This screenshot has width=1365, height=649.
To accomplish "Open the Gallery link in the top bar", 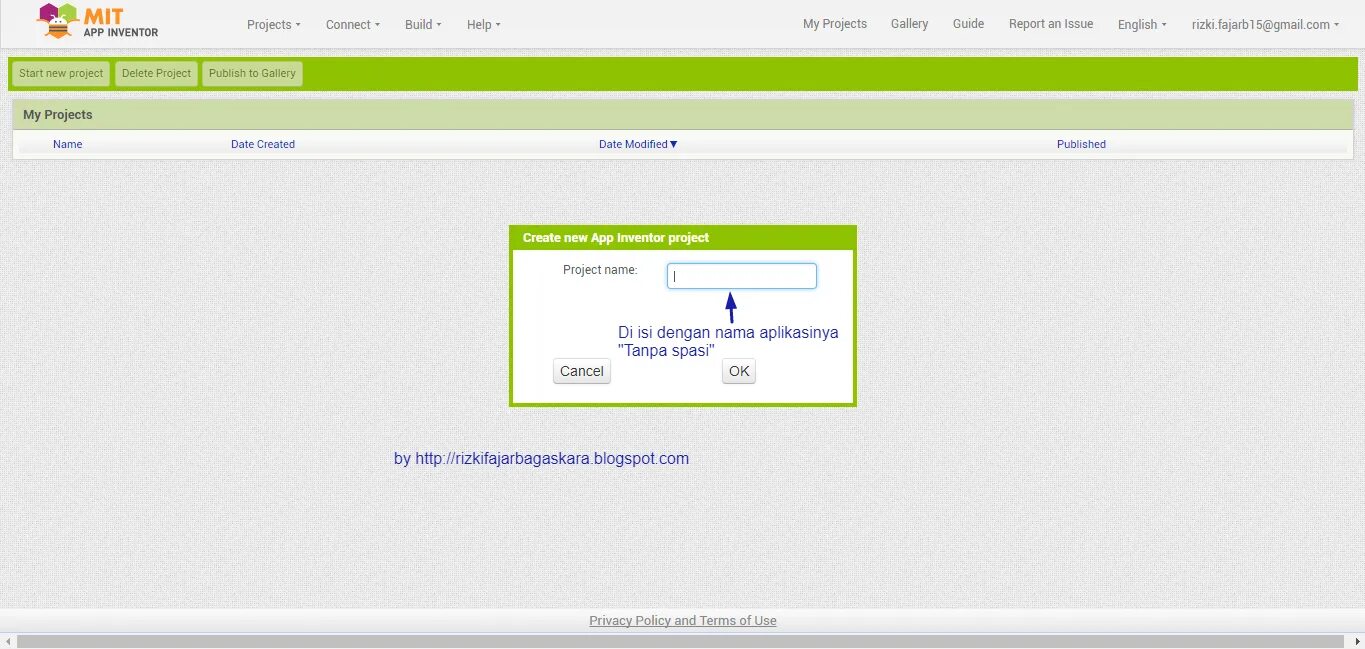I will click(910, 24).
